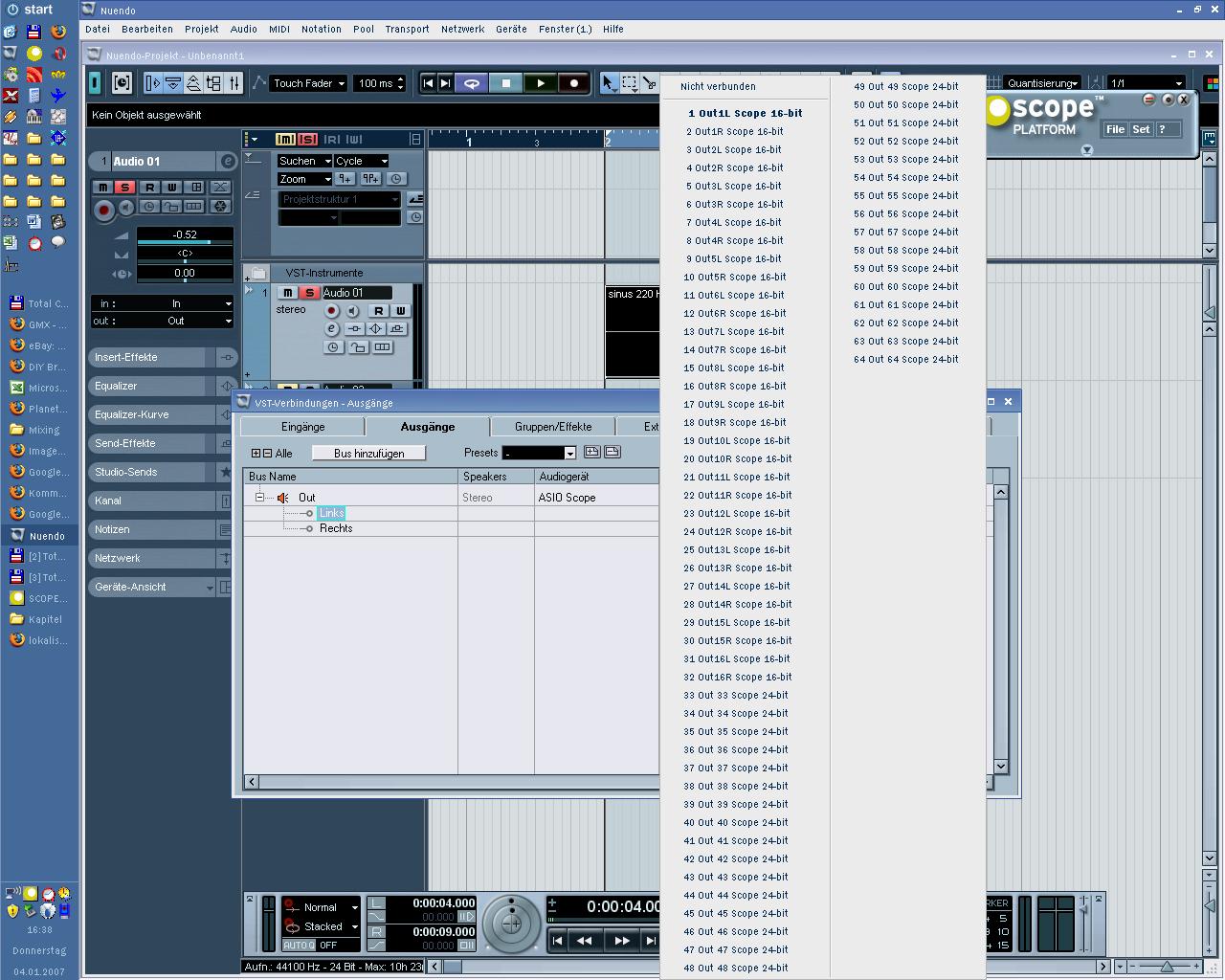
Task: Click the AUTO Q button in transport
Action: tap(299, 945)
